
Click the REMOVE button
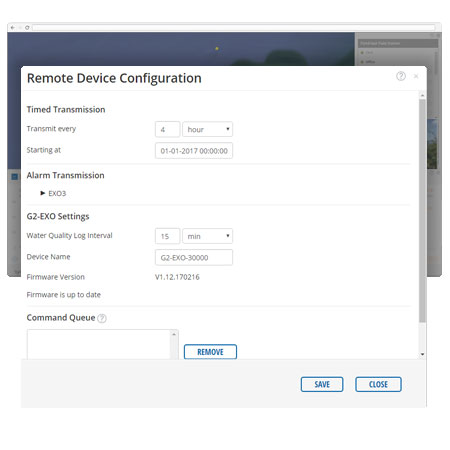pyautogui.click(x=210, y=352)
